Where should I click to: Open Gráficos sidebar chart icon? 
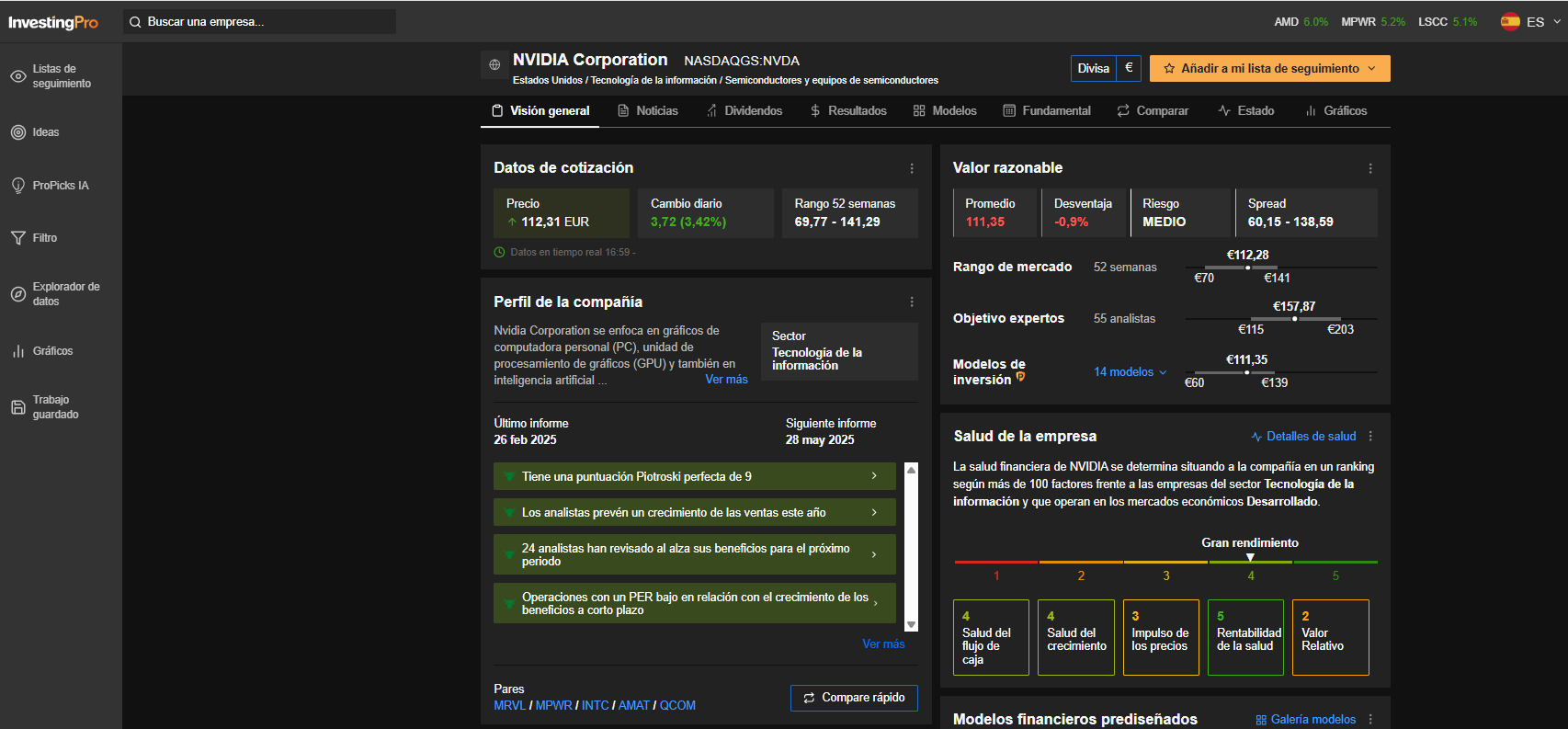[x=18, y=351]
